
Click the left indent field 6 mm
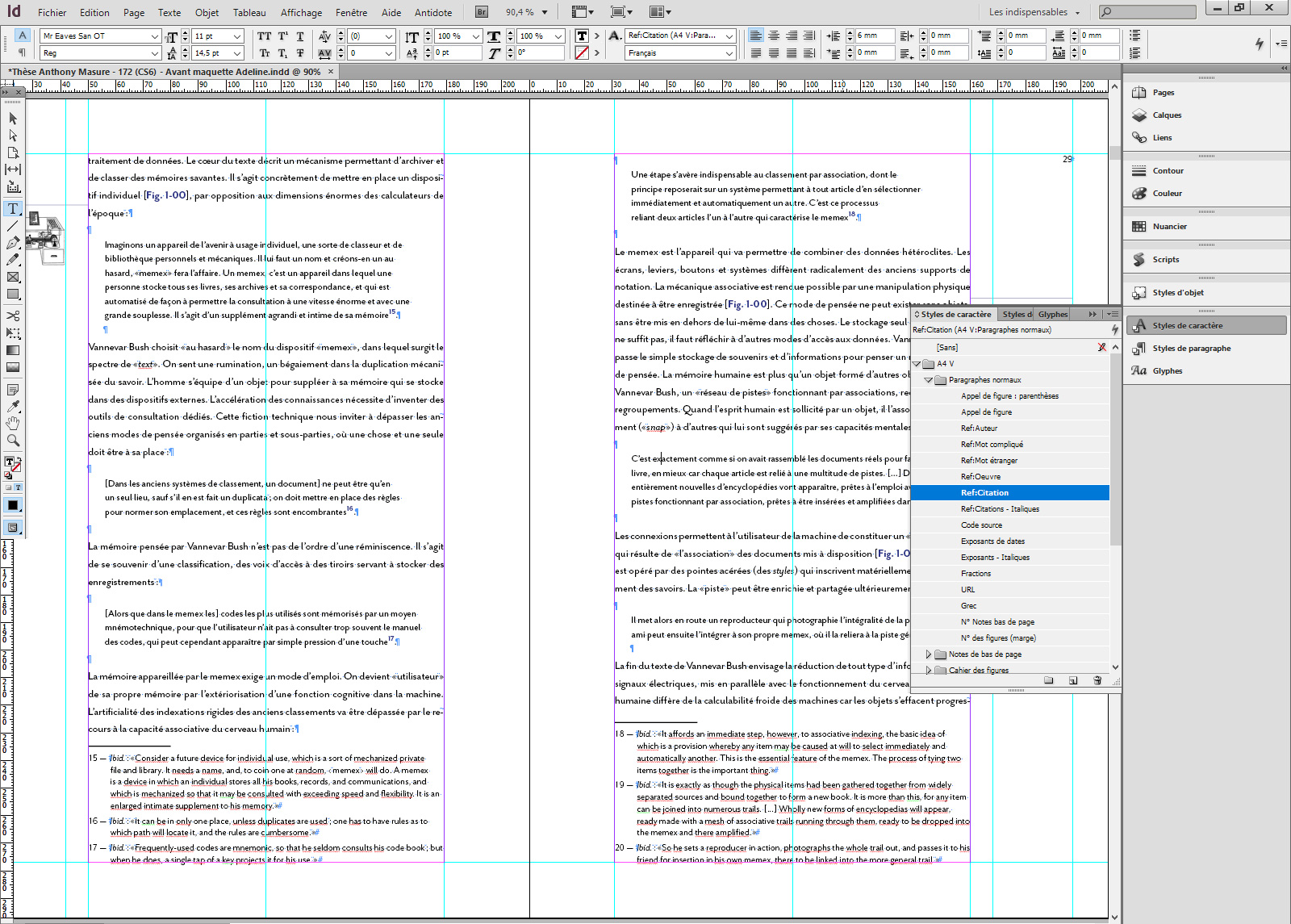coord(877,36)
